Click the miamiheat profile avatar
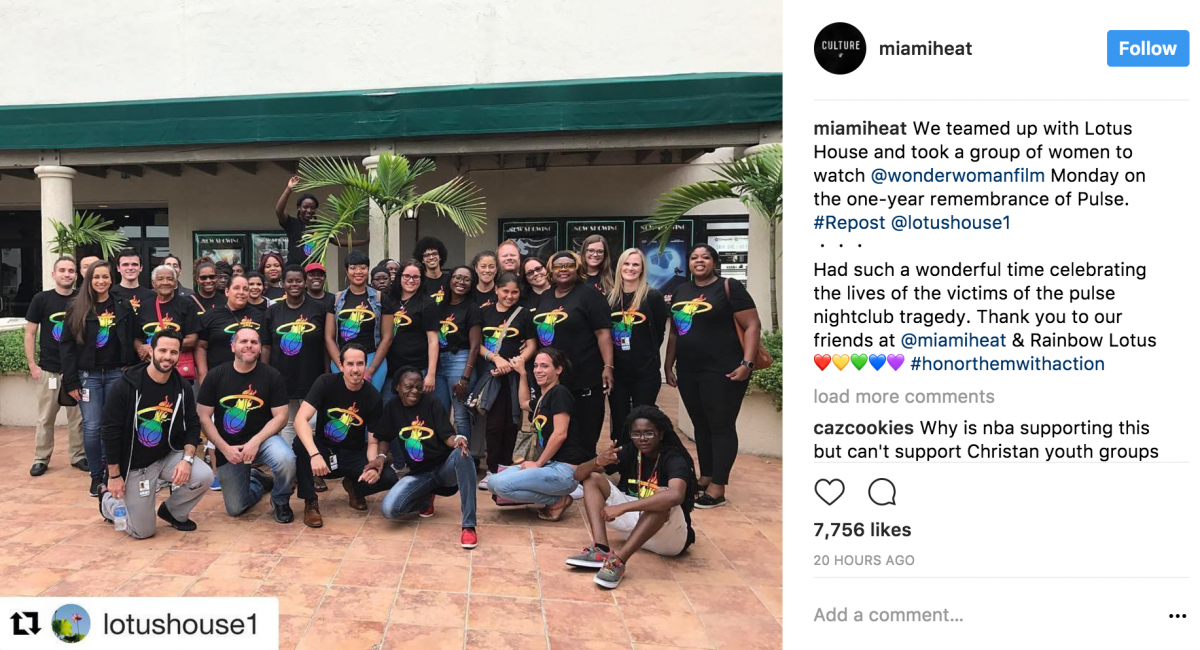The height and width of the screenshot is (650, 1200). (840, 48)
